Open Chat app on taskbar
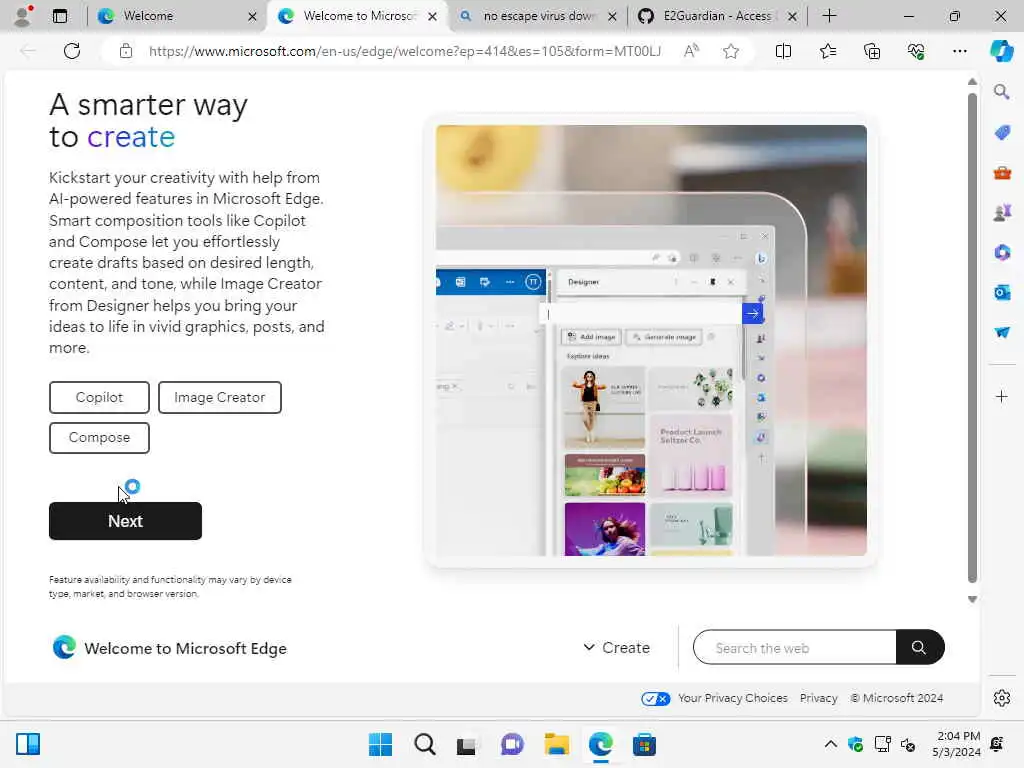Image resolution: width=1024 pixels, height=768 pixels. pyautogui.click(x=512, y=744)
